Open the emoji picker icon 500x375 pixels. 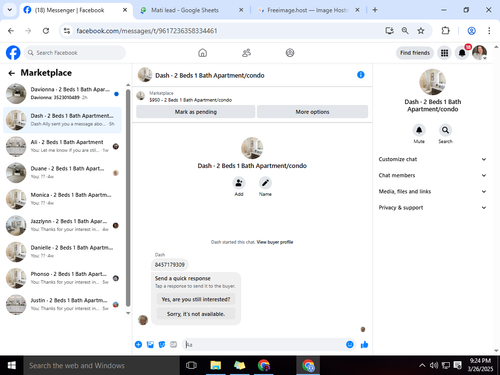(x=350, y=344)
